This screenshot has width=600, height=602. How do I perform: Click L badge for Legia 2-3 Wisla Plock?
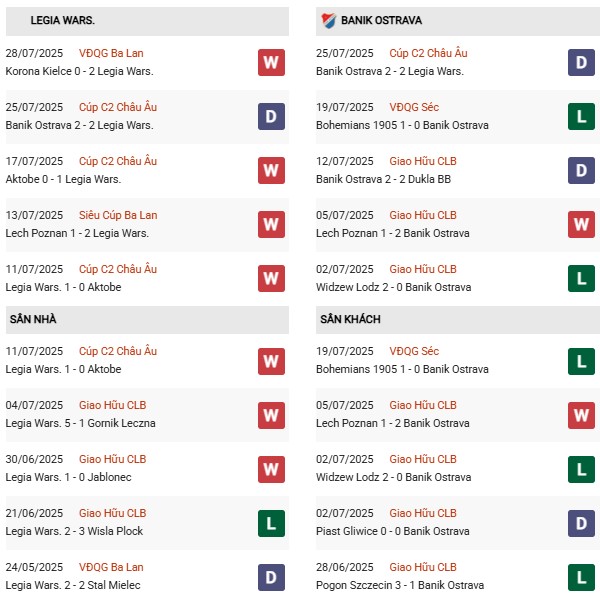271,522
